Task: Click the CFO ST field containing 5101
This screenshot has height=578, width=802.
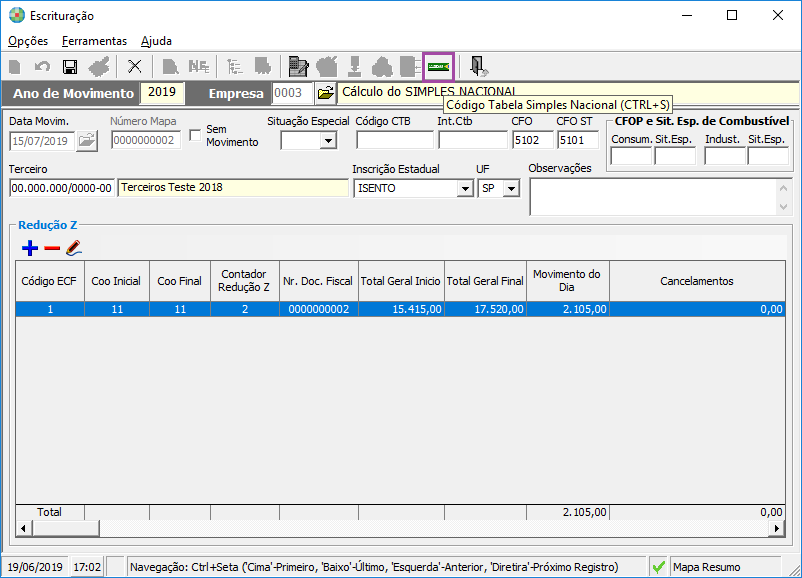Action: tap(578, 140)
